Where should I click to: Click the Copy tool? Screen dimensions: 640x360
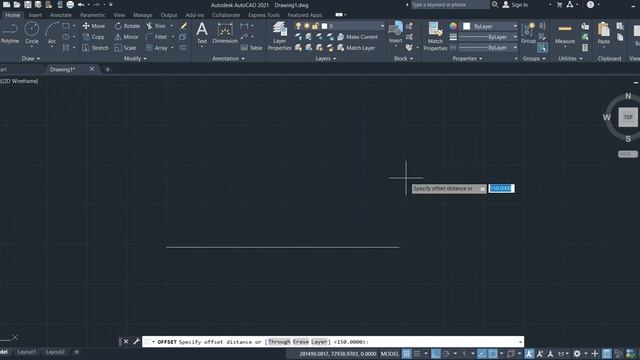(x=93, y=37)
